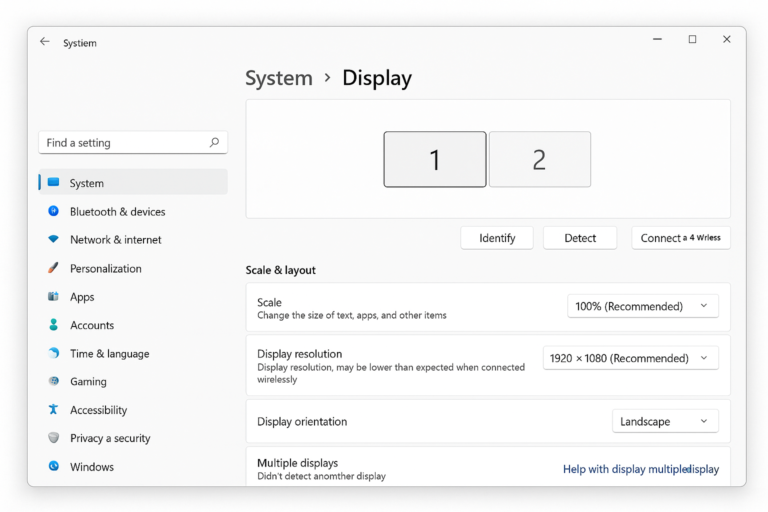Click the Personalization paintbrush icon

pos(53,268)
